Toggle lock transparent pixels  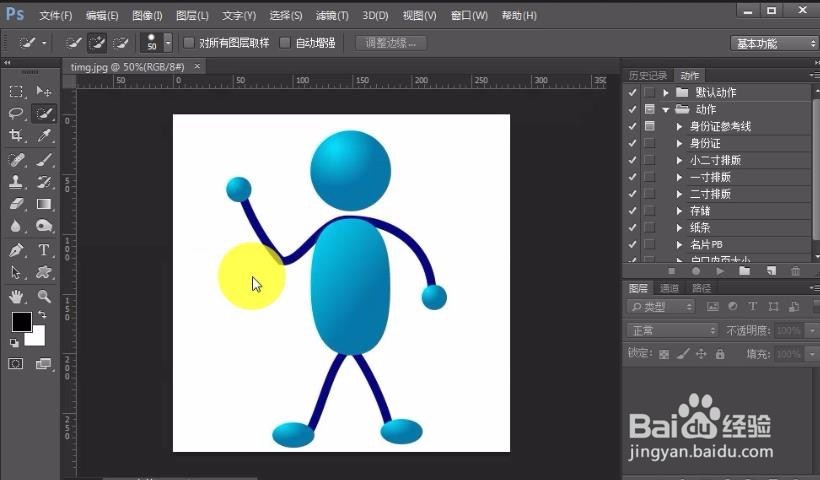(664, 354)
